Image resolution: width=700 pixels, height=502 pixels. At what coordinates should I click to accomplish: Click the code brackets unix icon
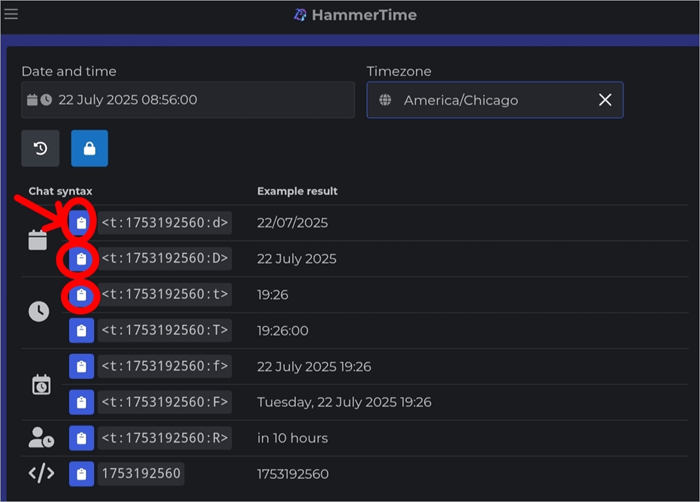[x=41, y=473]
